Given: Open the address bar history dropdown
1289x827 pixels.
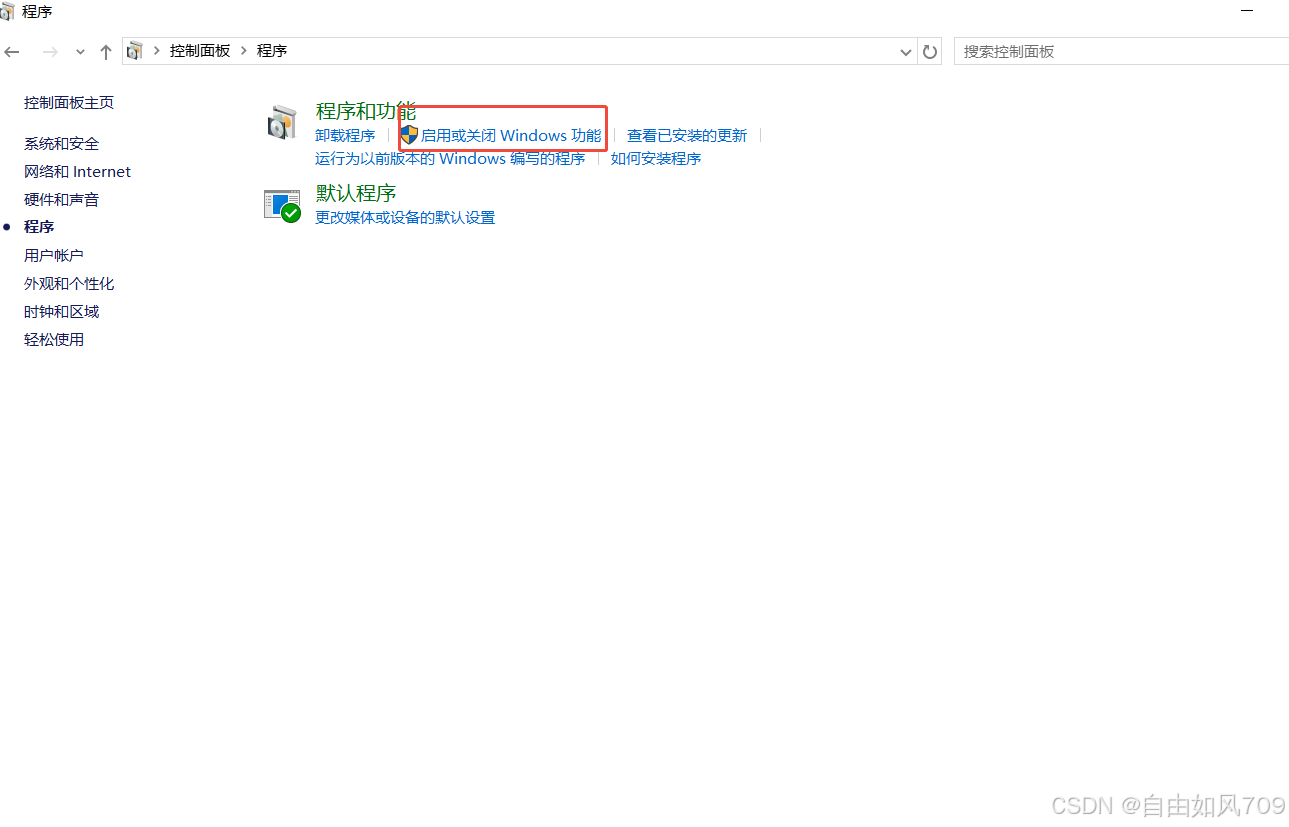Looking at the screenshot, I should click(x=906, y=51).
